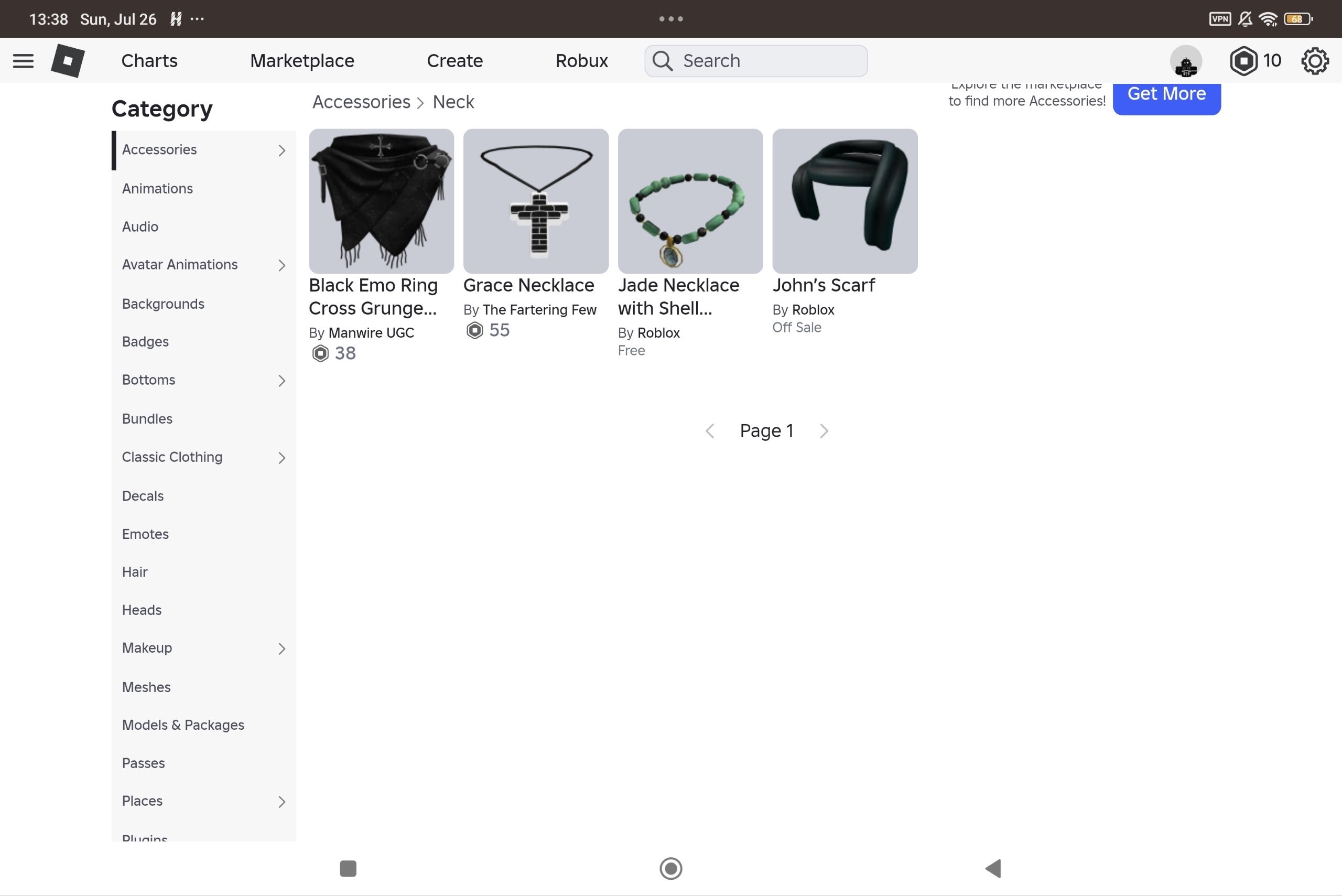Open the VPN status icon in status bar

tap(1220, 19)
